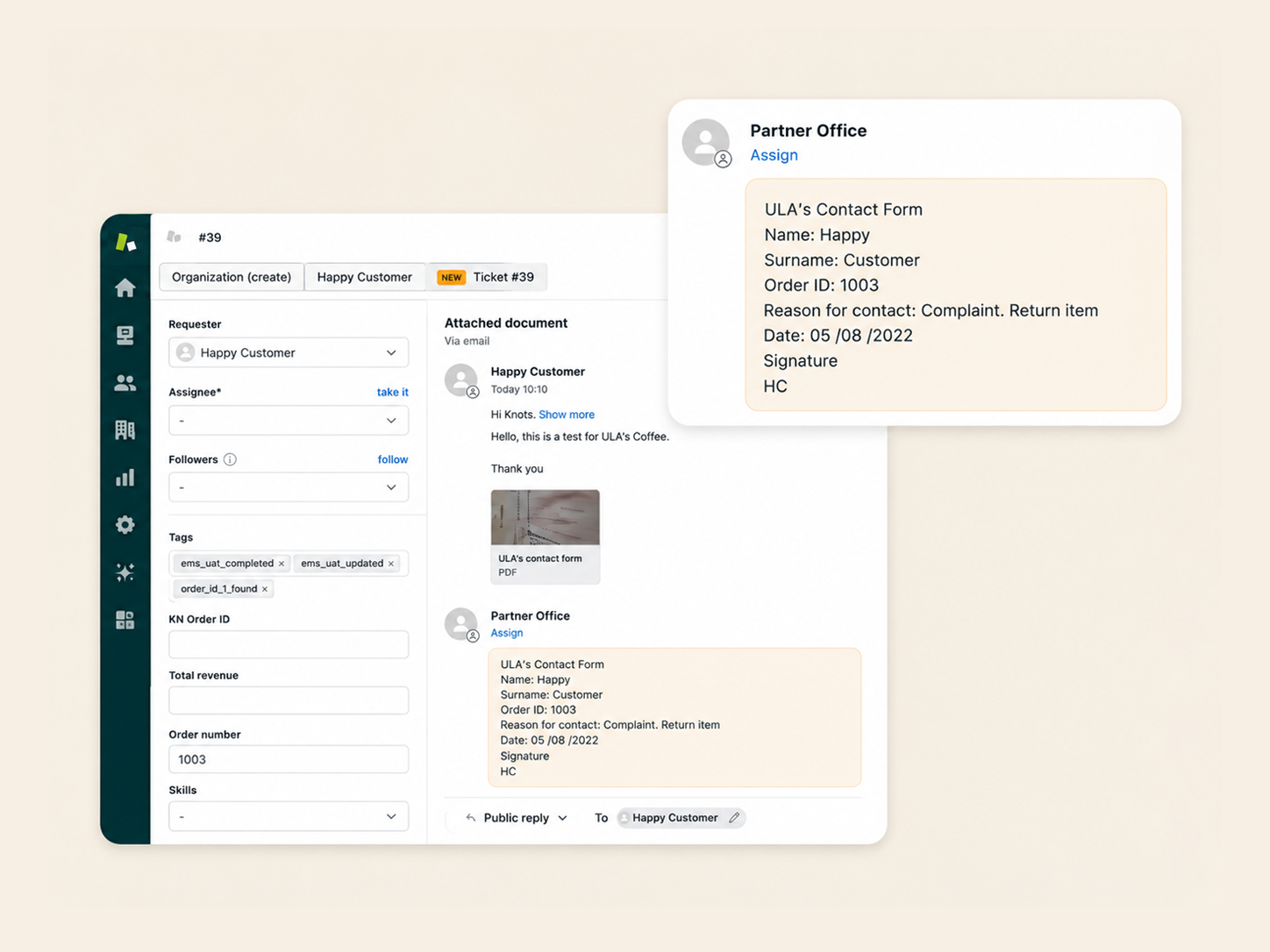
Task: Remove the ems_uat_completed tag
Action: pos(282,564)
